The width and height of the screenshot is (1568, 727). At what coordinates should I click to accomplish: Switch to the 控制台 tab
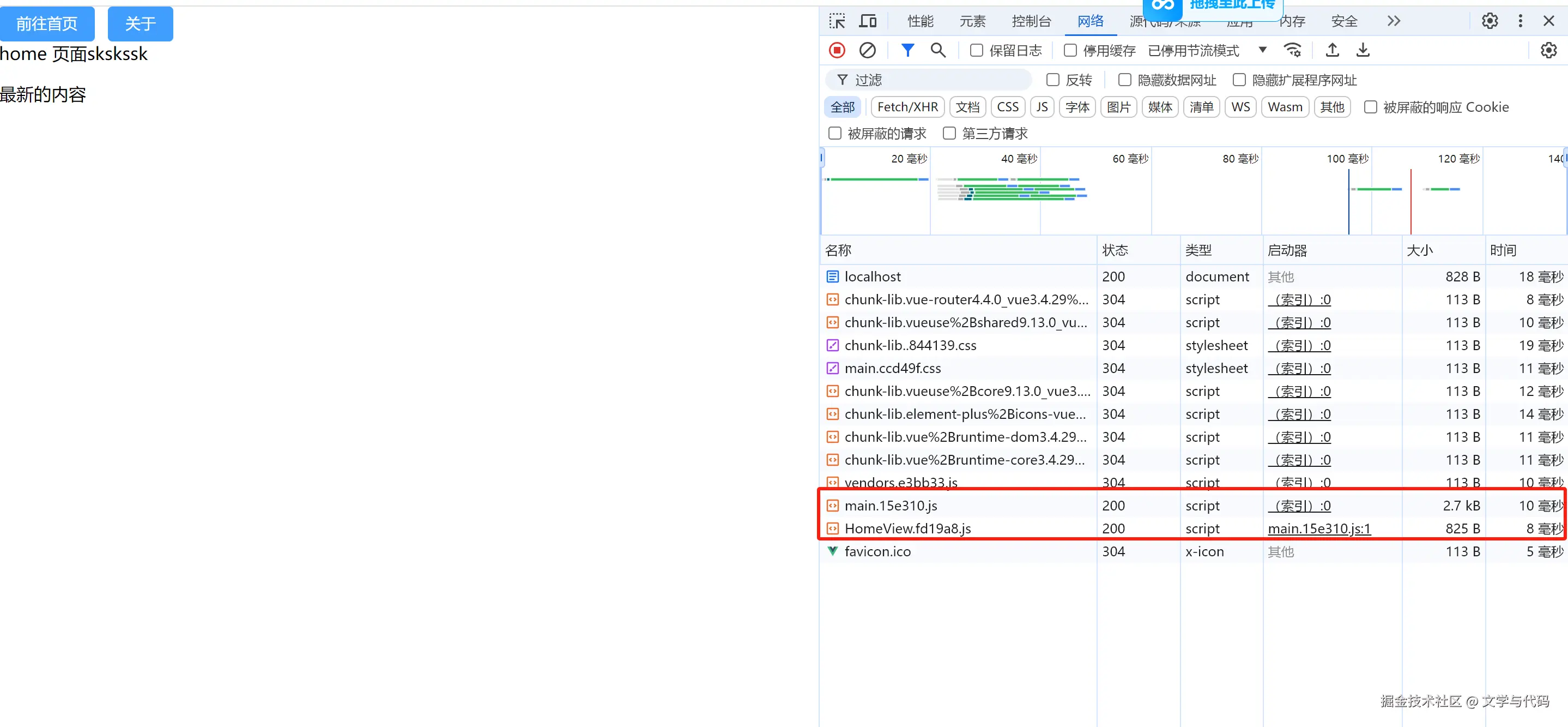1031,21
